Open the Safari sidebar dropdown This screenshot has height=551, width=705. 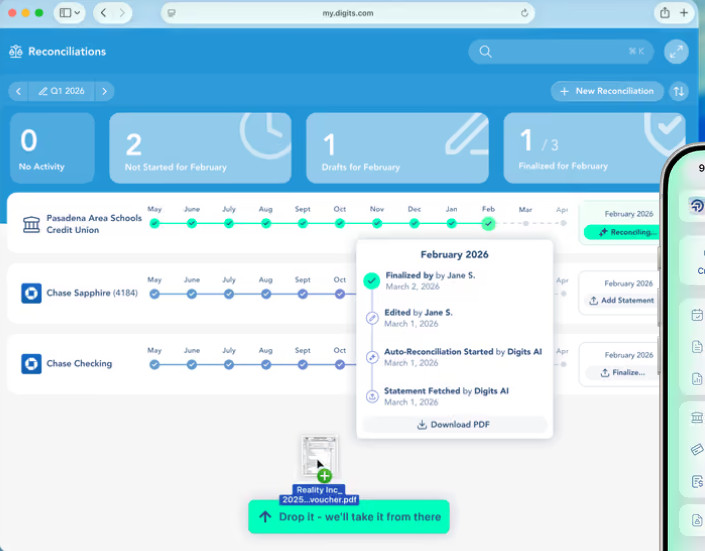pyautogui.click(x=70, y=13)
